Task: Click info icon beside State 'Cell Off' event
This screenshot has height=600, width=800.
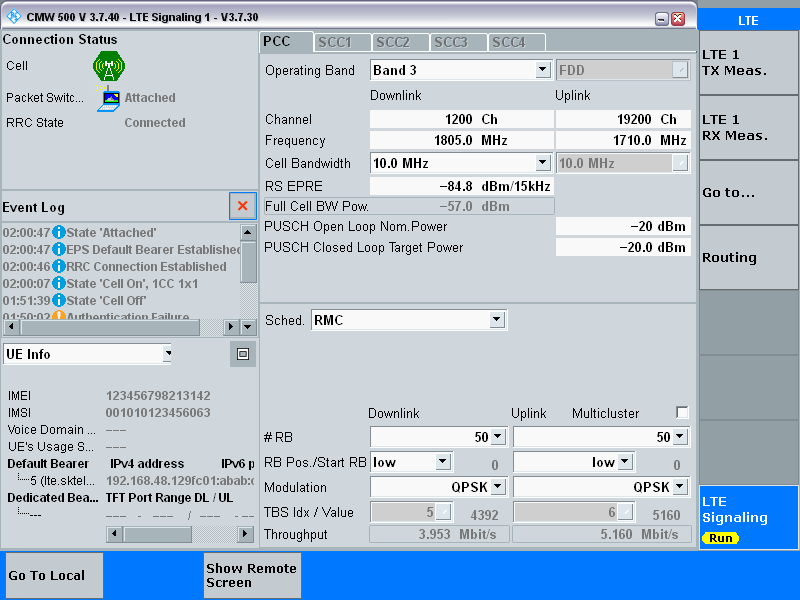Action: click(x=59, y=300)
